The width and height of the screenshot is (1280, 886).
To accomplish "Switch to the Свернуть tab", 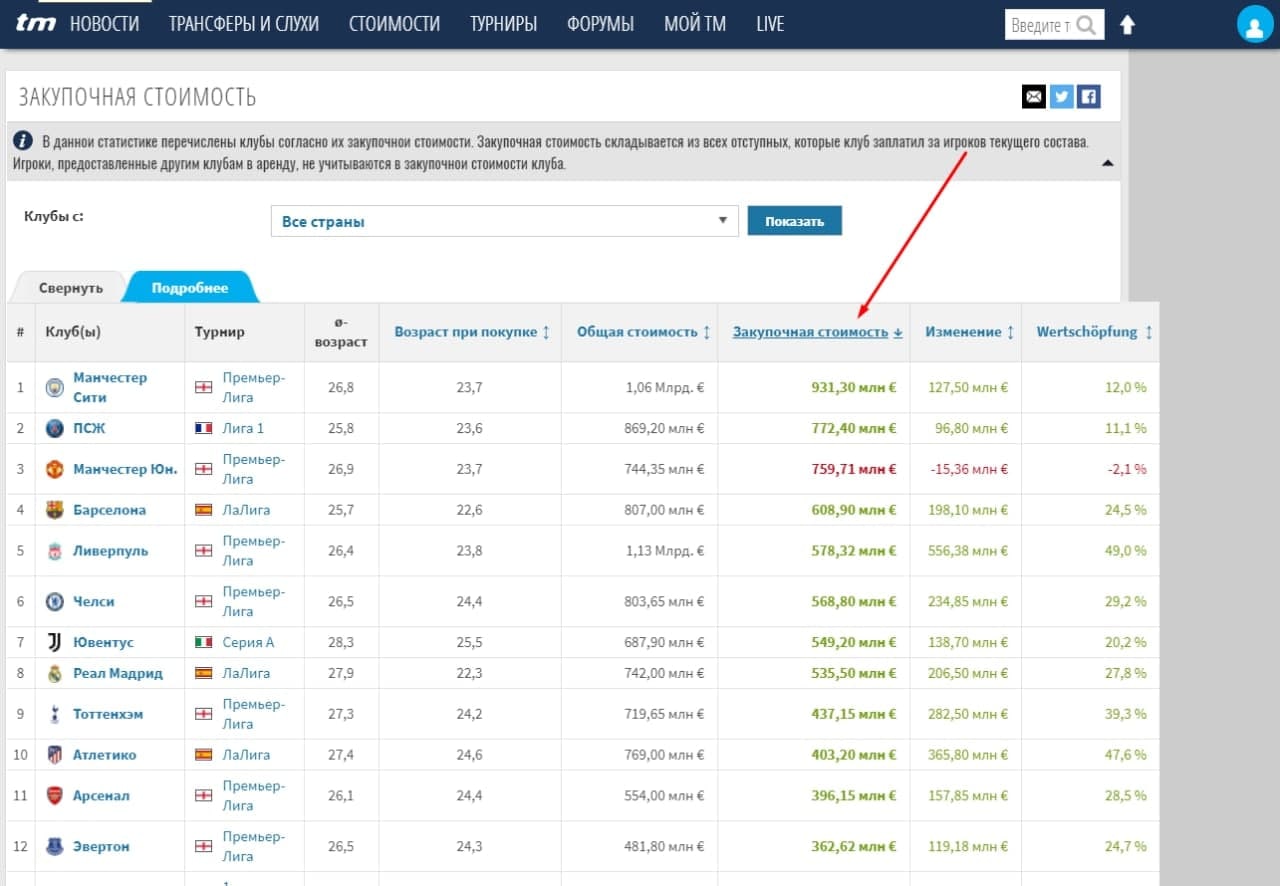I will (70, 288).
